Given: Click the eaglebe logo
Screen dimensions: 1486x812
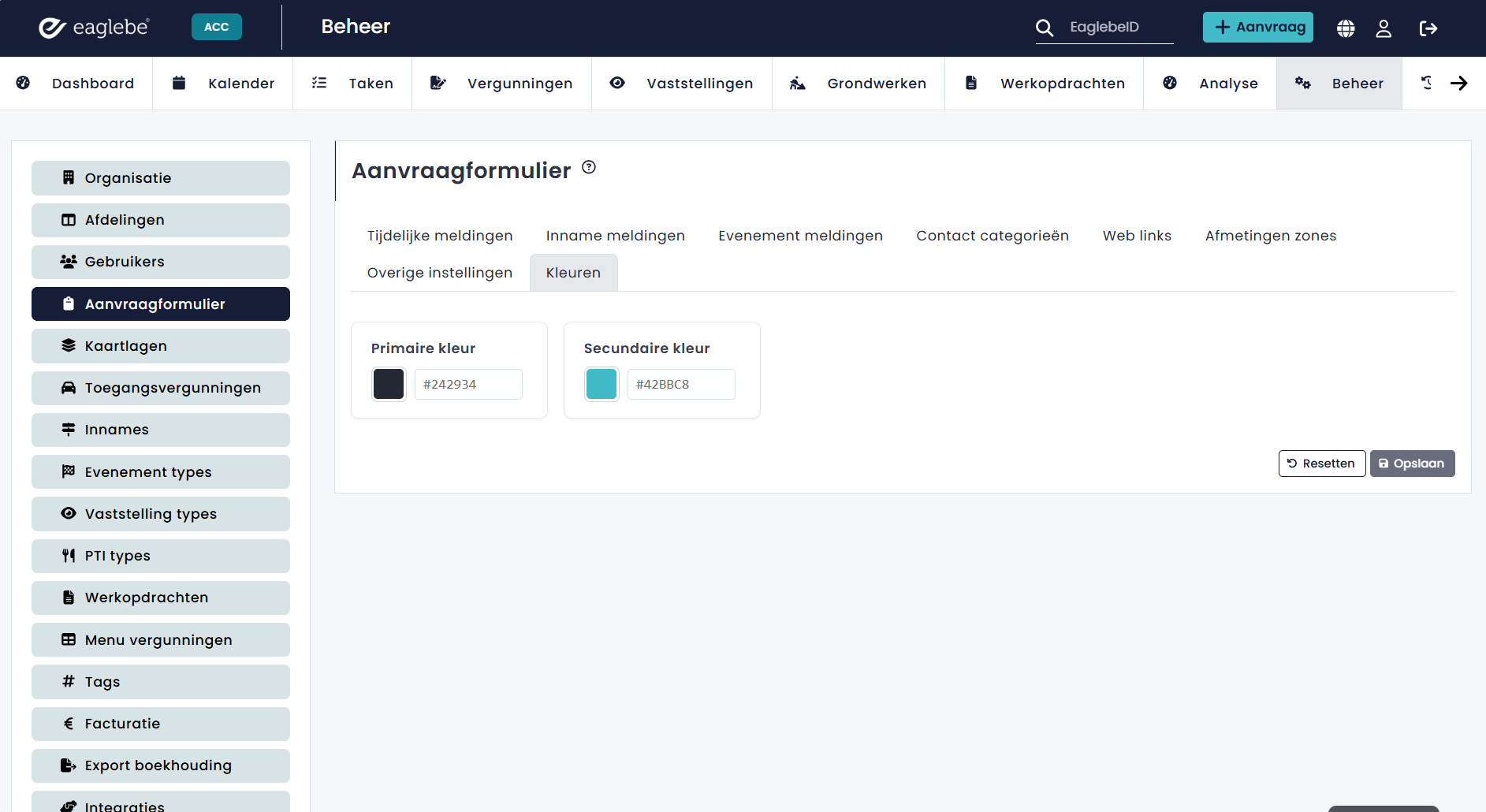Looking at the screenshot, I should [94, 28].
